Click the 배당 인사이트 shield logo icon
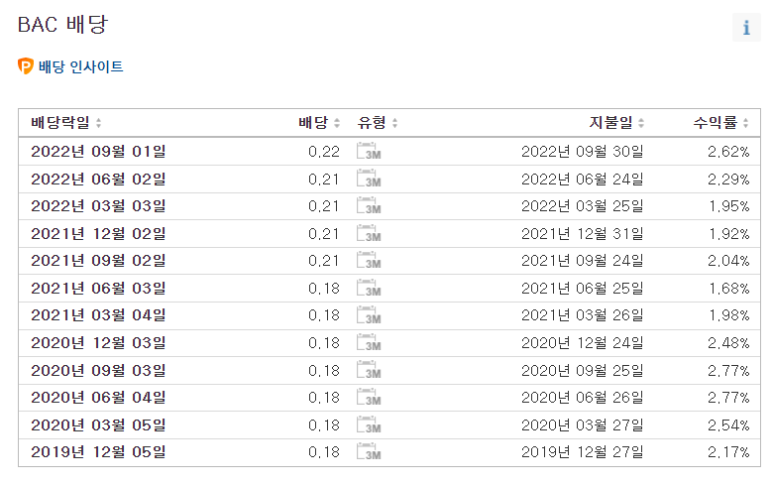Screen dimensions: 773x484 click(25, 66)
